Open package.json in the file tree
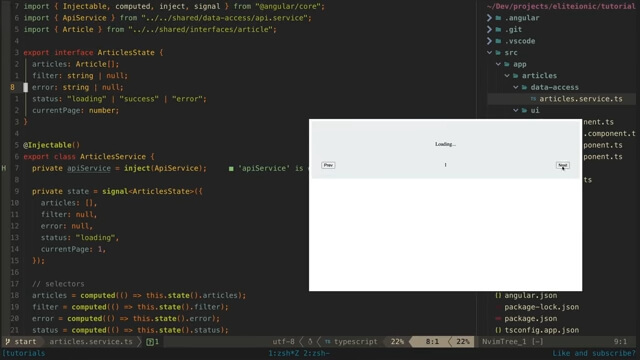Image resolution: width=640 pixels, height=360 pixels. coord(531,319)
